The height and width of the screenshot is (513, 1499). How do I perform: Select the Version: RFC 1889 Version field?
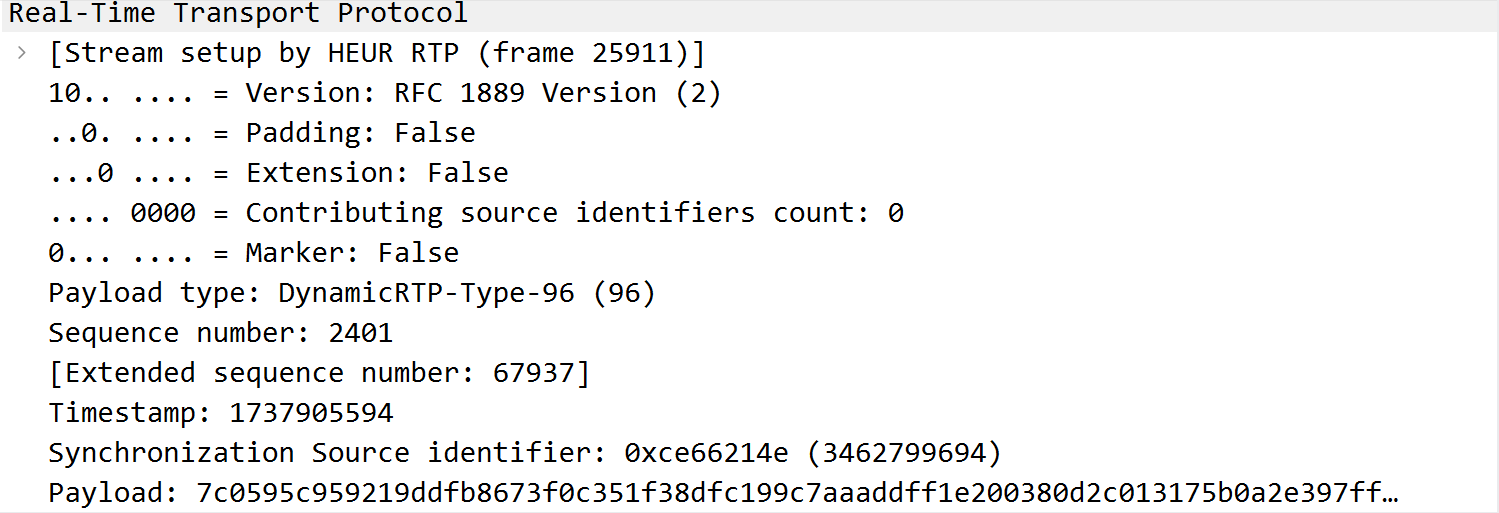pos(749,92)
